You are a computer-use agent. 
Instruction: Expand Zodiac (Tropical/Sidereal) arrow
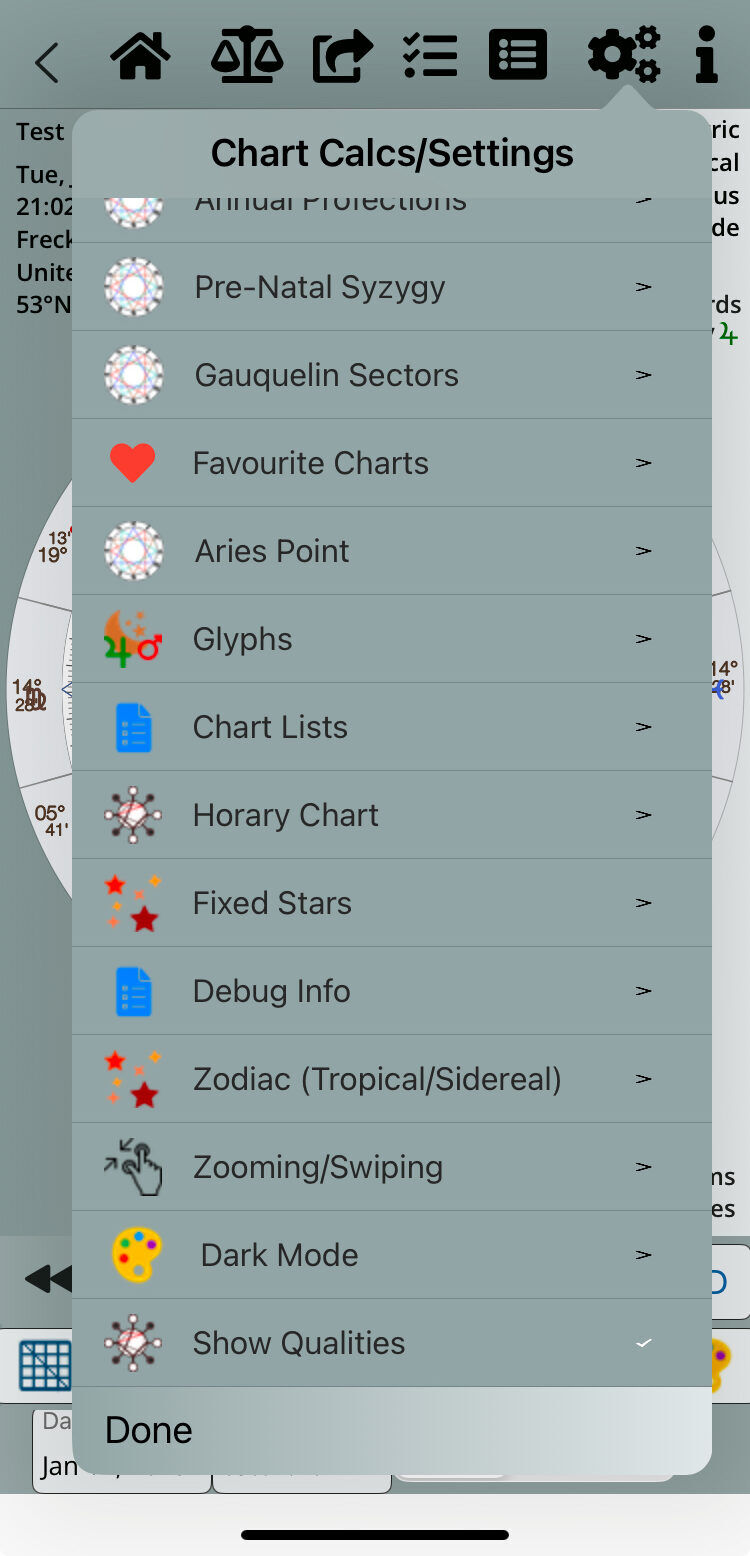[x=644, y=1079]
